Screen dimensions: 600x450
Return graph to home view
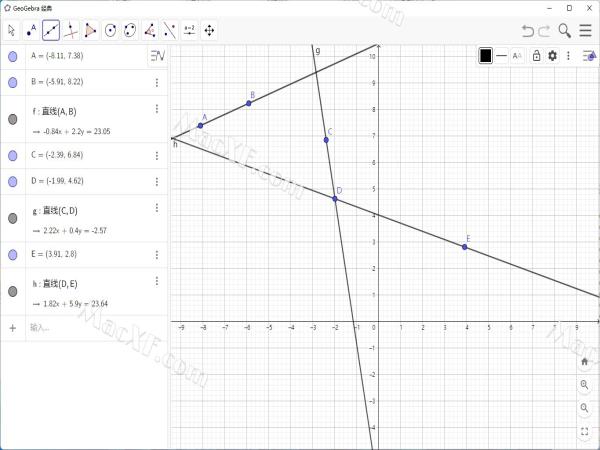(x=584, y=362)
